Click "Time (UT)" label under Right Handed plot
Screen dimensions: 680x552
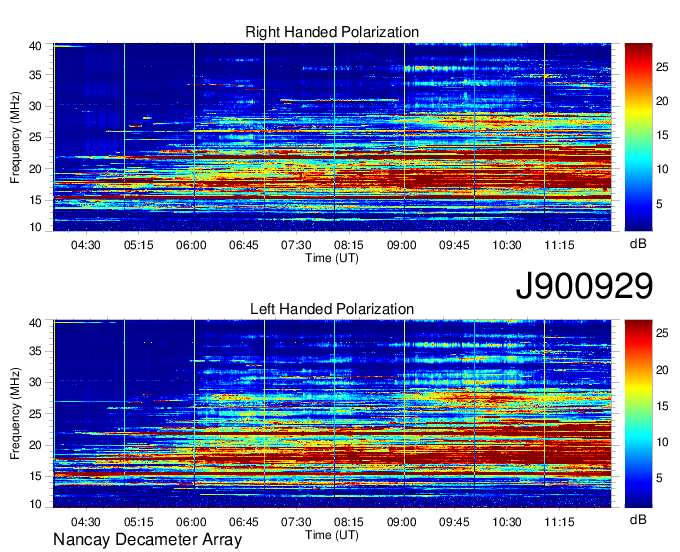[332, 258]
